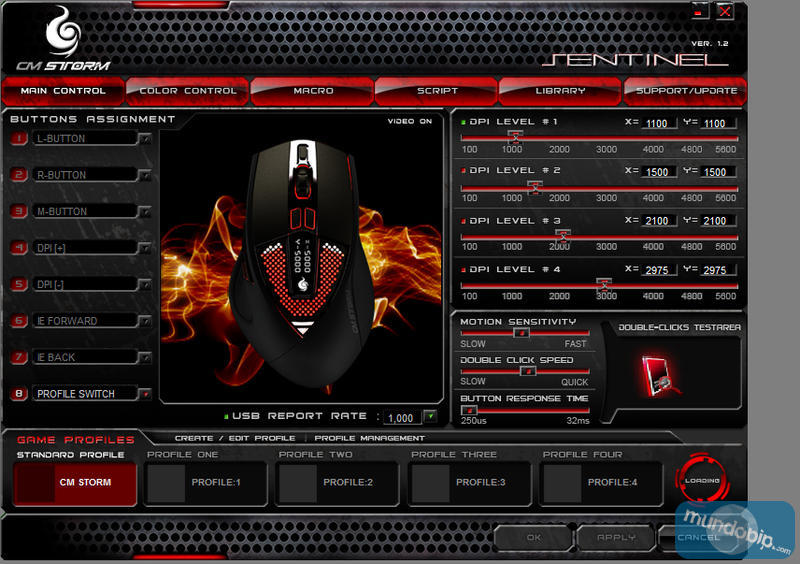Open the DPI [+] assignment dropdown
The image size is (800, 564).
coord(145,249)
